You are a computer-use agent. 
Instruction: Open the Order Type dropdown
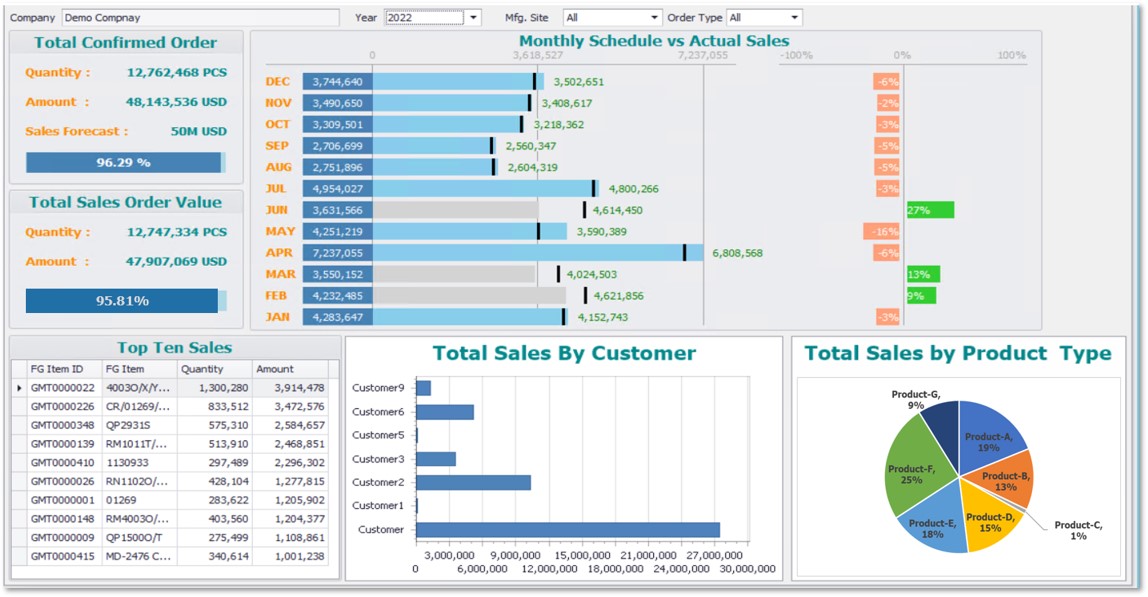click(x=795, y=18)
